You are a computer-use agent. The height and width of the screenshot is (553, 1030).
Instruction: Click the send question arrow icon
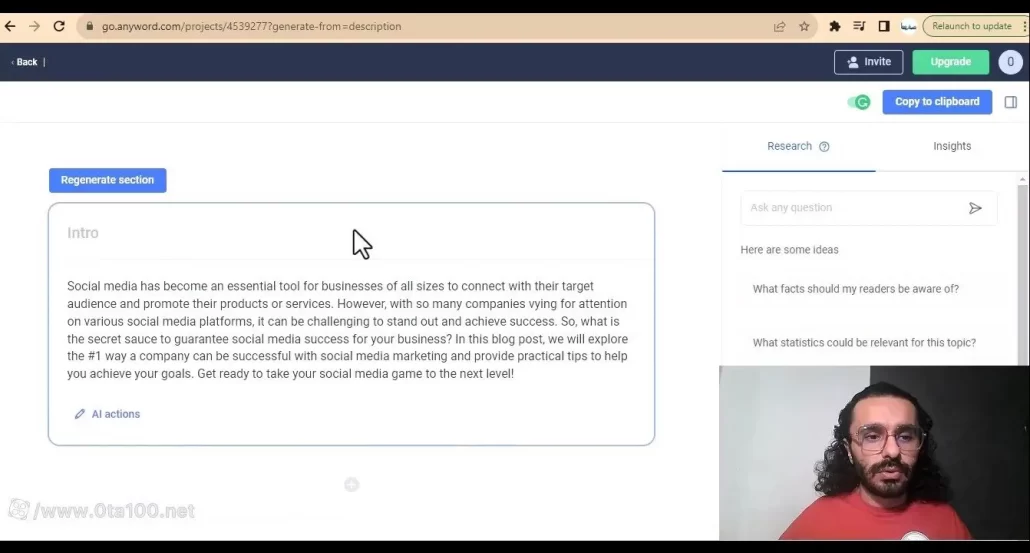(x=975, y=208)
